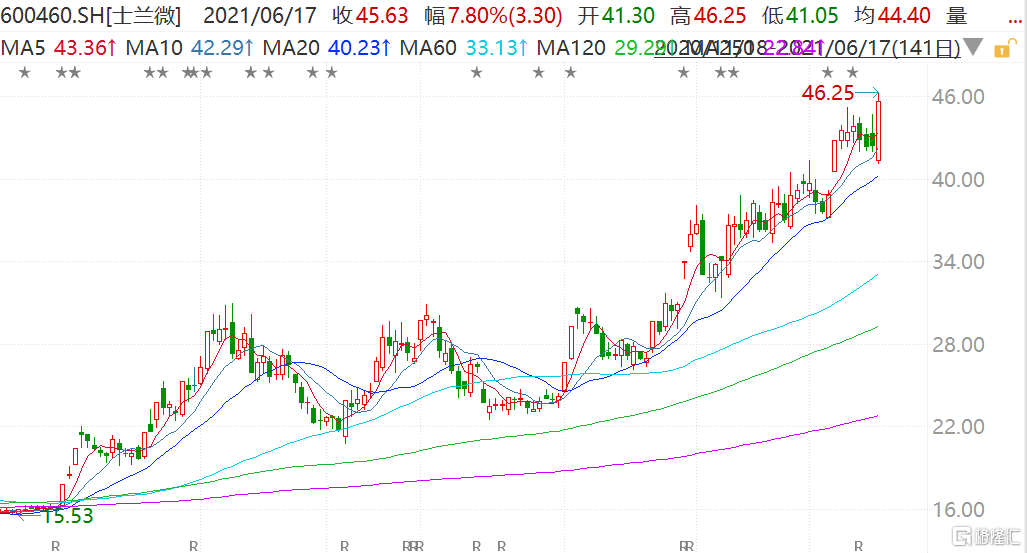1027x553 pixels.
Task: Click the last star marker in the row
Action: click(x=852, y=73)
